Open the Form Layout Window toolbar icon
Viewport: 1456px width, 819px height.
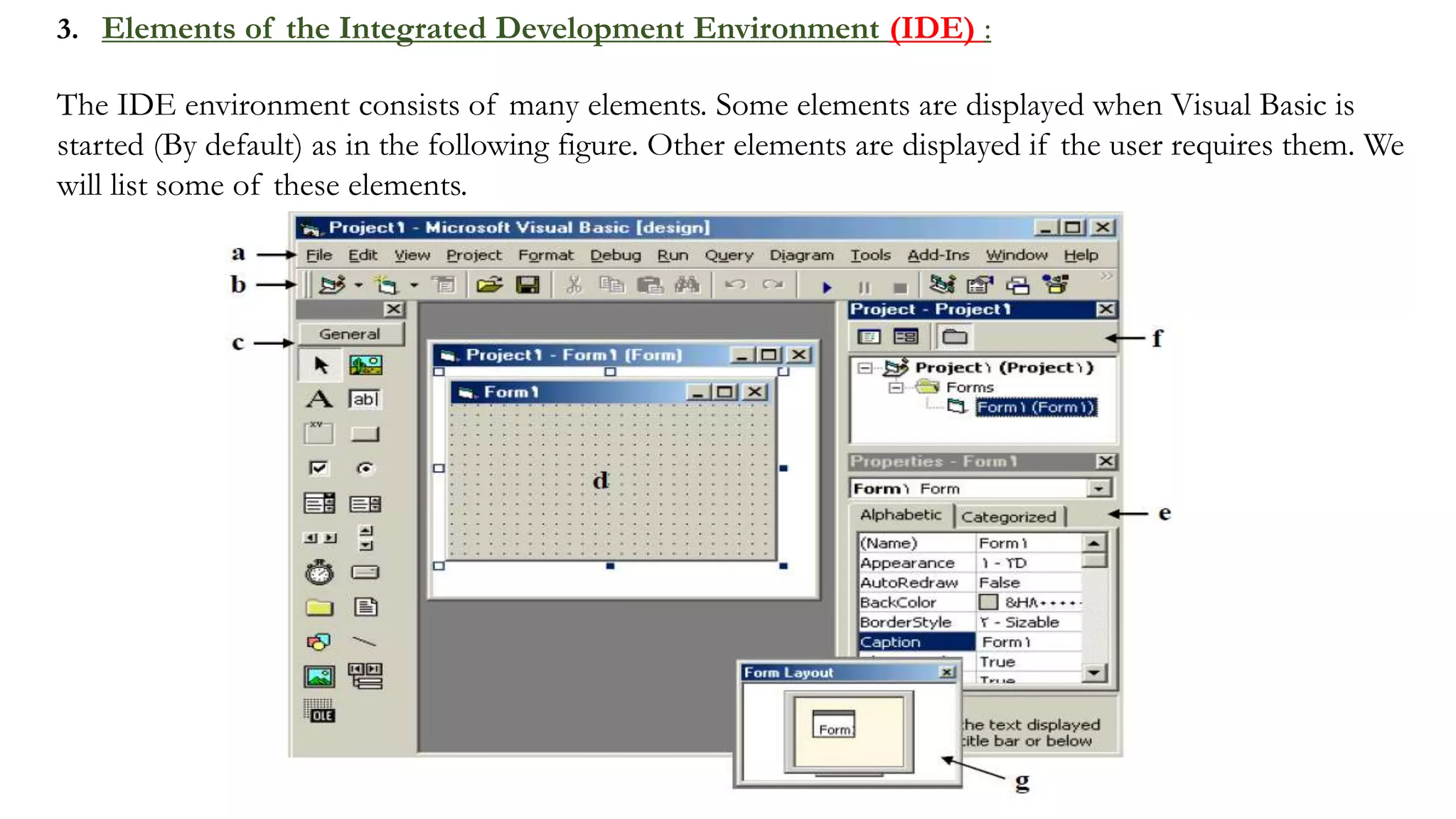pos(1018,286)
